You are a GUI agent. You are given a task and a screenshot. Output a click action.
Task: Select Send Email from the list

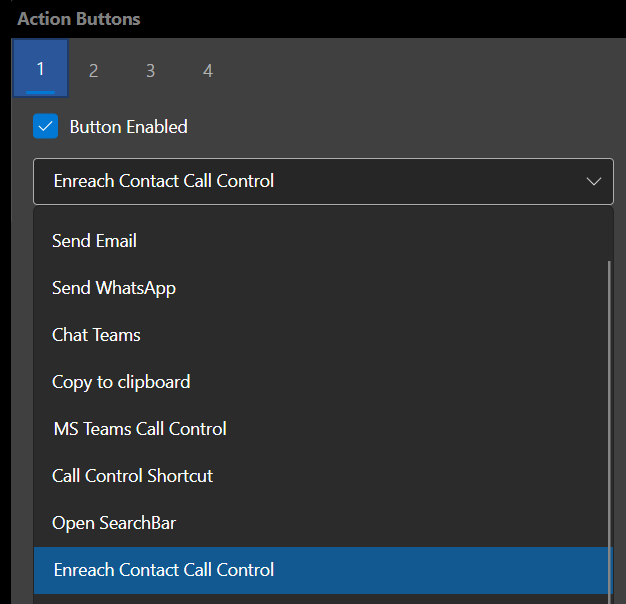click(x=94, y=241)
